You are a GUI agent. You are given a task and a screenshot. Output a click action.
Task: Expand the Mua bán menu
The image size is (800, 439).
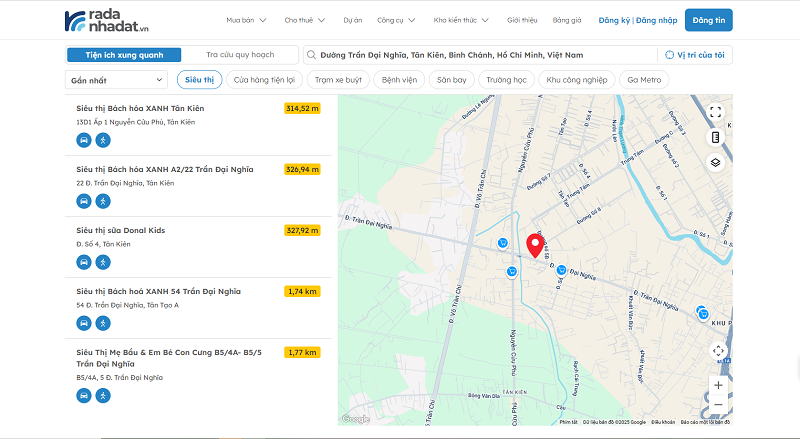(x=246, y=20)
